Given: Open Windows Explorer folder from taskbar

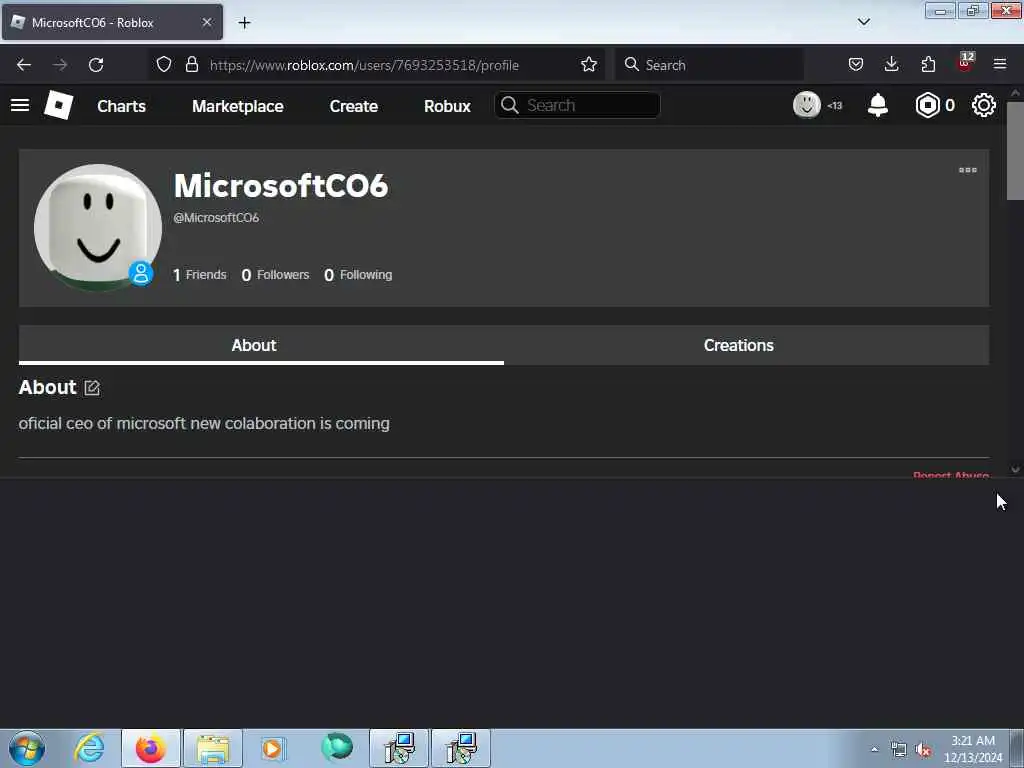Looking at the screenshot, I should point(213,748).
